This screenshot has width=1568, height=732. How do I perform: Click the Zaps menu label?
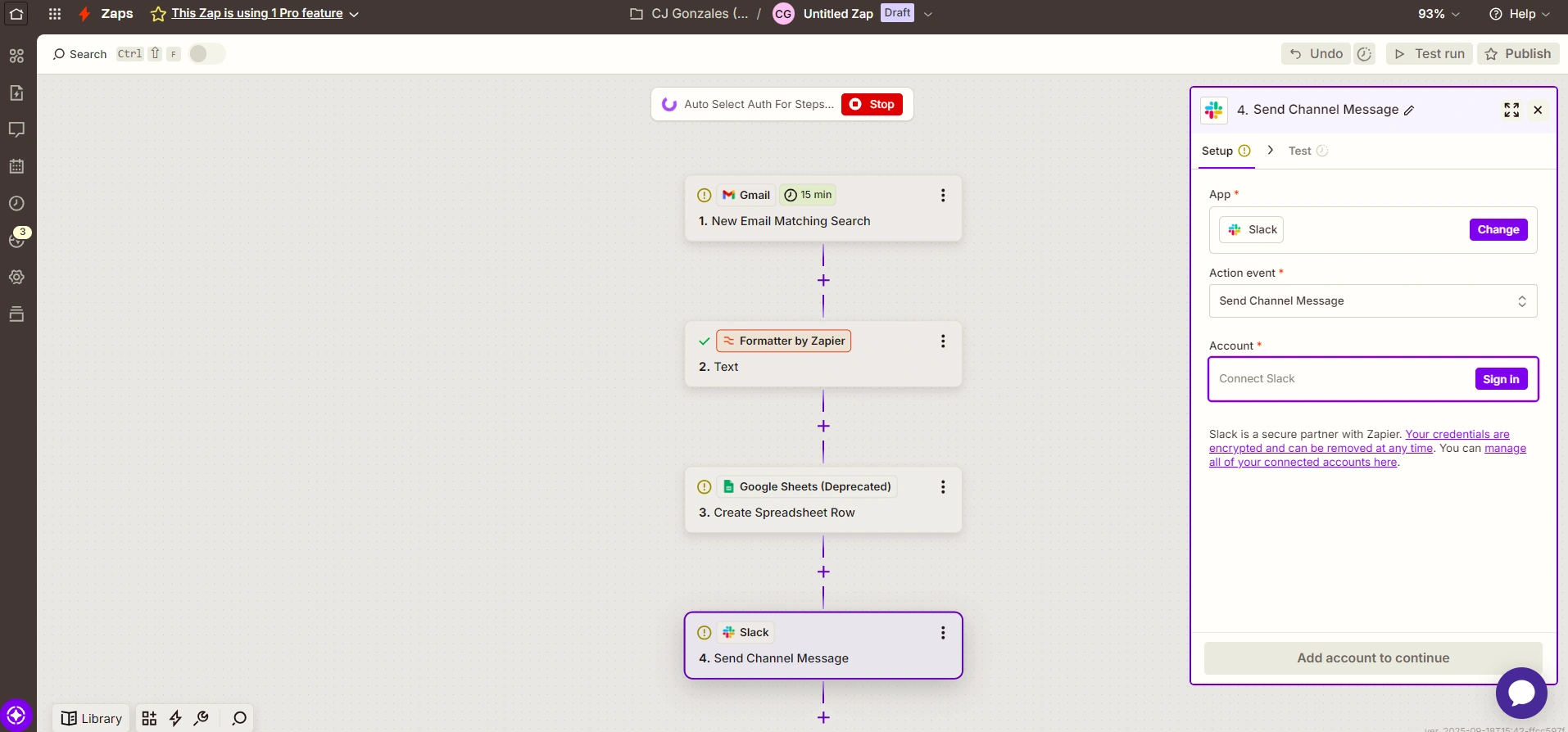click(x=117, y=13)
